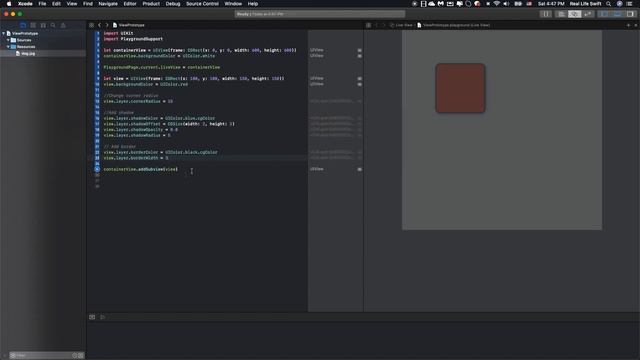The width and height of the screenshot is (640, 360).
Task: Go back in the source editor history
Action: pos(99,25)
